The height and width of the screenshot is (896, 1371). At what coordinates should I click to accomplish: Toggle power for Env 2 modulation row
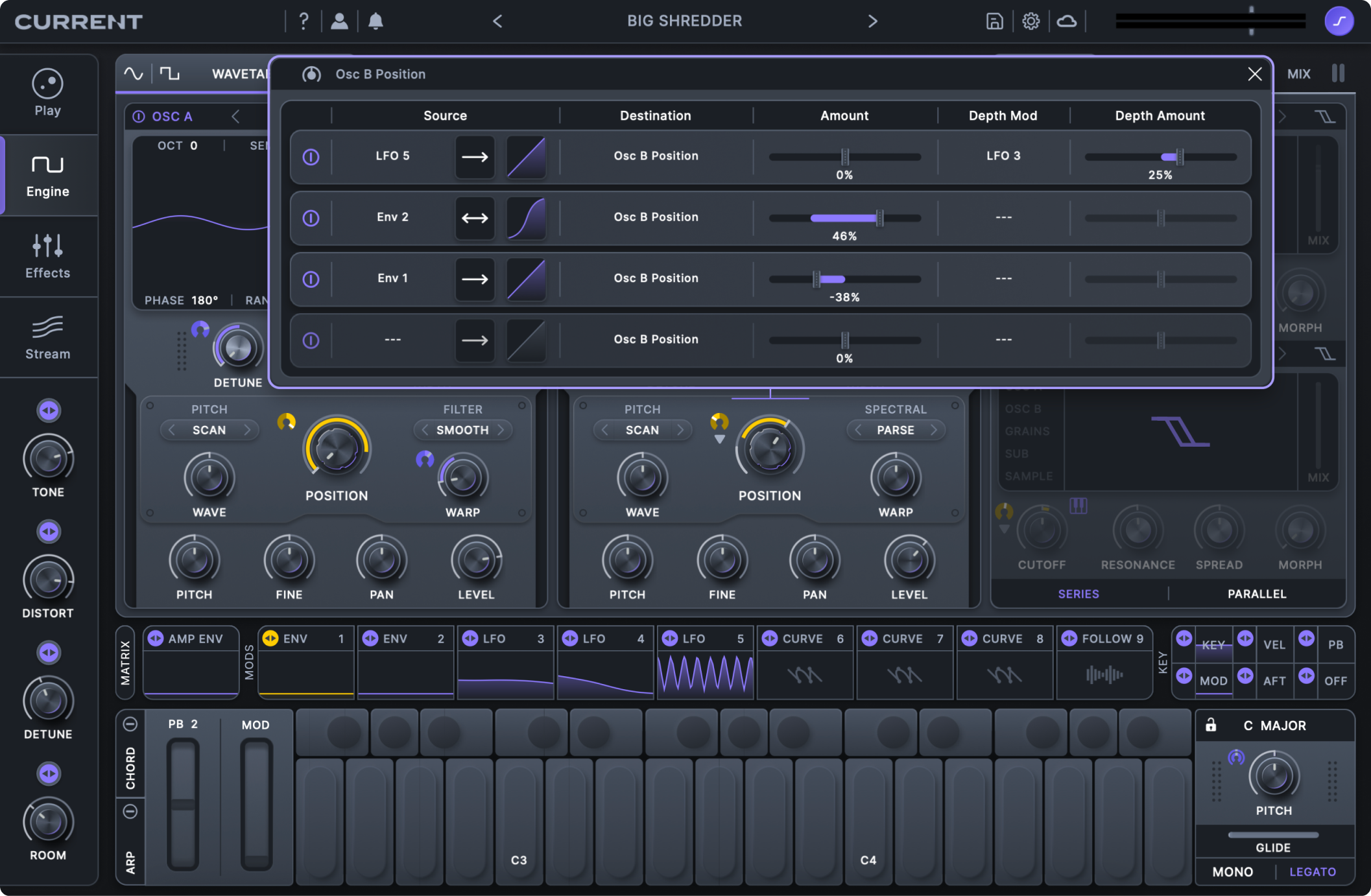311,218
